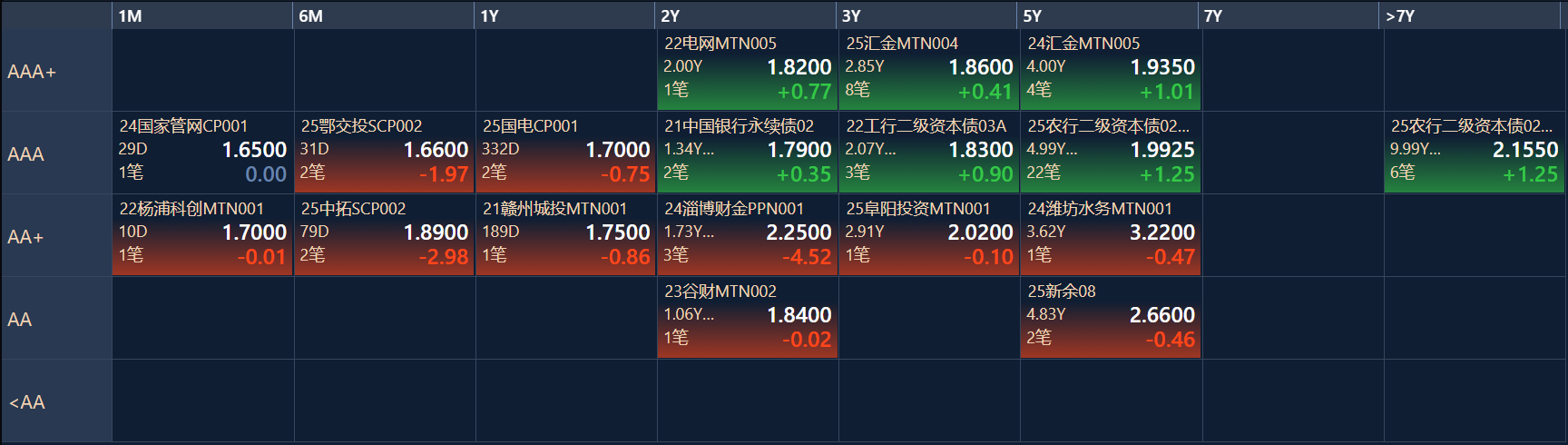Click 24淄博财金PPN001 cell
The width and height of the screenshot is (1568, 445).
tap(747, 234)
